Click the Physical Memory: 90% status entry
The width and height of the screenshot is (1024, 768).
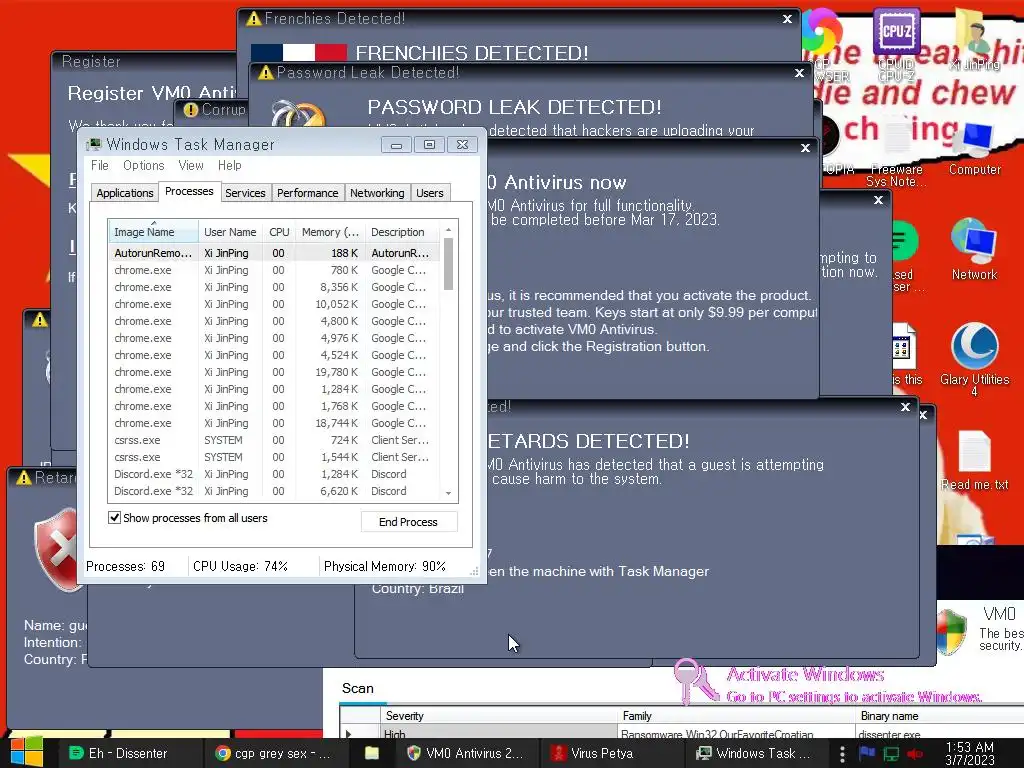385,566
